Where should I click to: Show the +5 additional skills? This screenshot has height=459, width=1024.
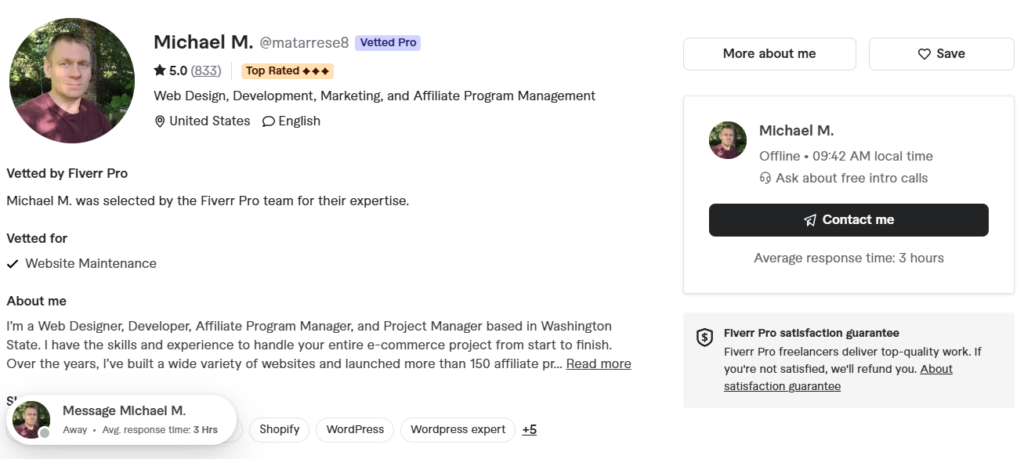click(530, 430)
